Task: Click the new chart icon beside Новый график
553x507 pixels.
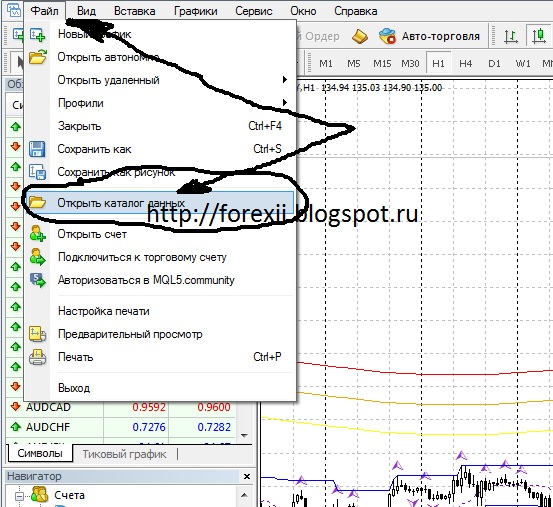Action: click(37, 34)
